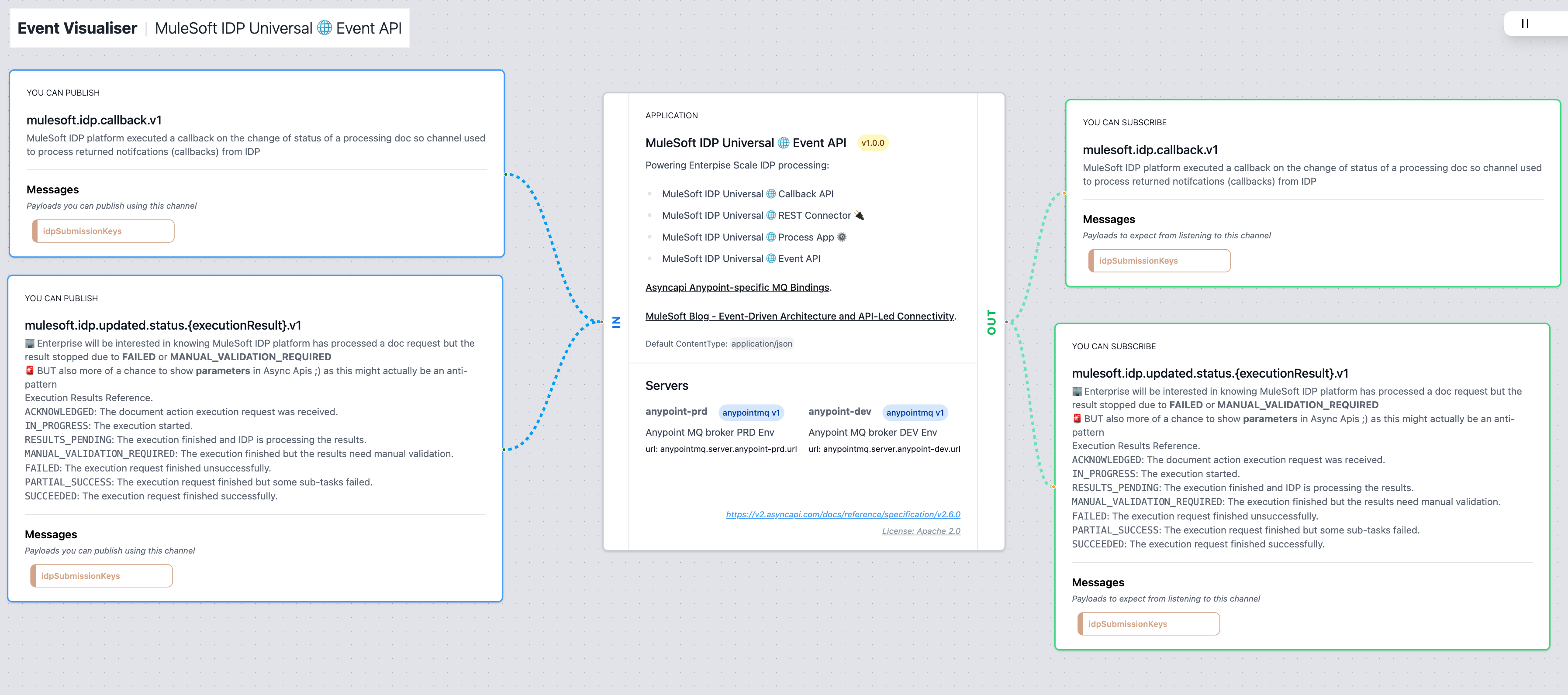Open the asyncapi specification v2.6.0 URL
The width and height of the screenshot is (1568, 695).
pos(843,514)
